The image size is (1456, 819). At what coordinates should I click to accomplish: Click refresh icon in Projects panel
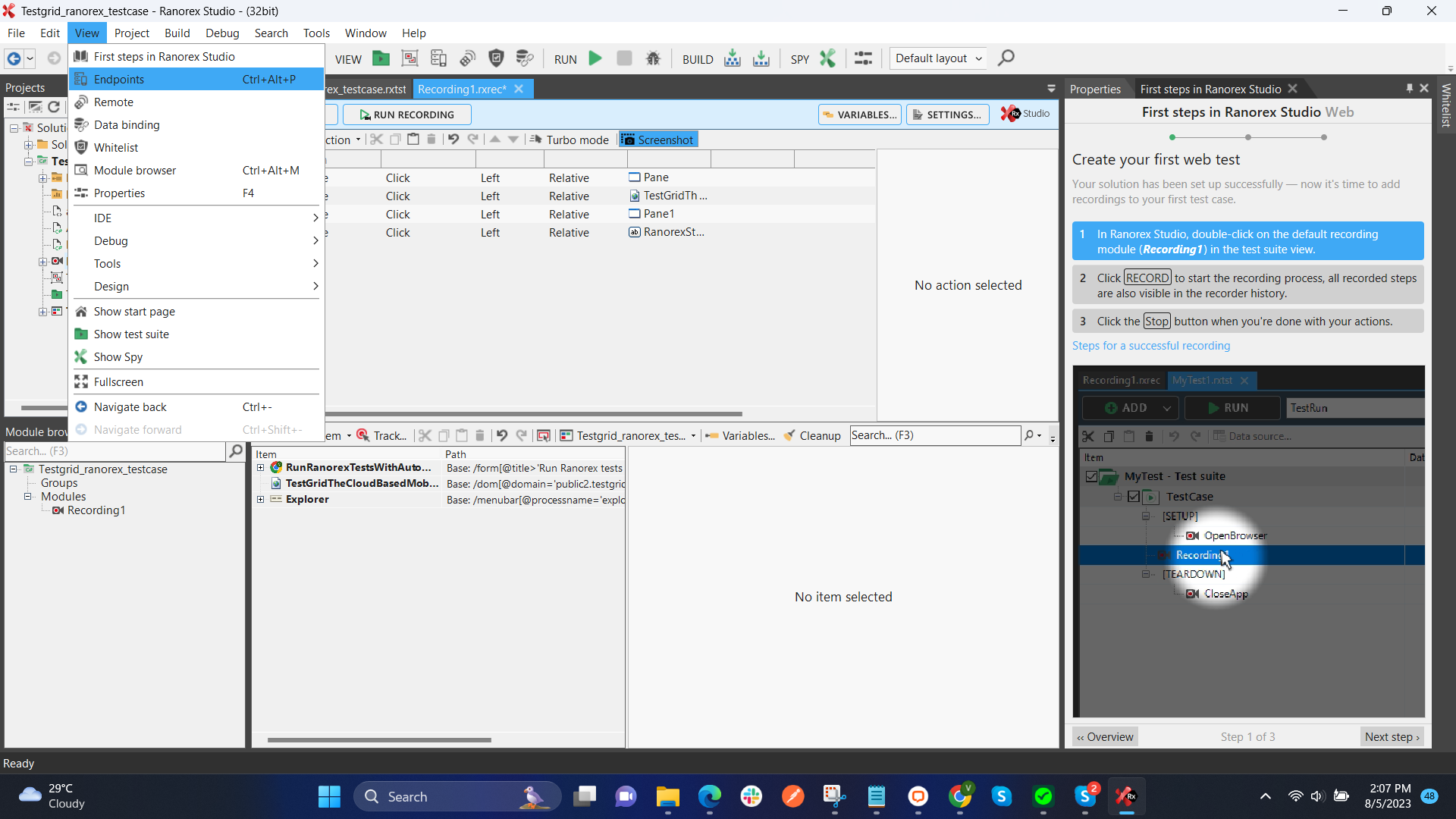(54, 107)
